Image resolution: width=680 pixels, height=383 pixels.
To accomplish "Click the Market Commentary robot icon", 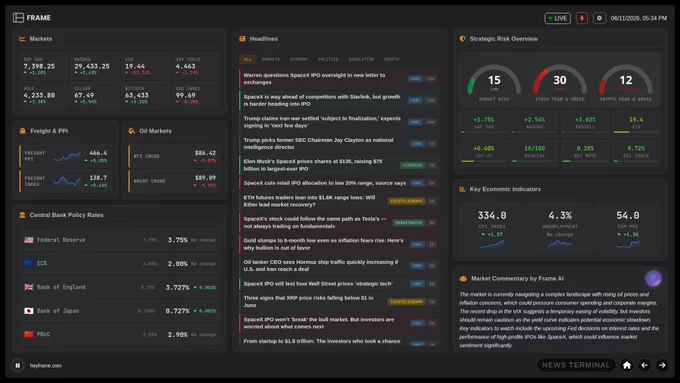I will (463, 278).
